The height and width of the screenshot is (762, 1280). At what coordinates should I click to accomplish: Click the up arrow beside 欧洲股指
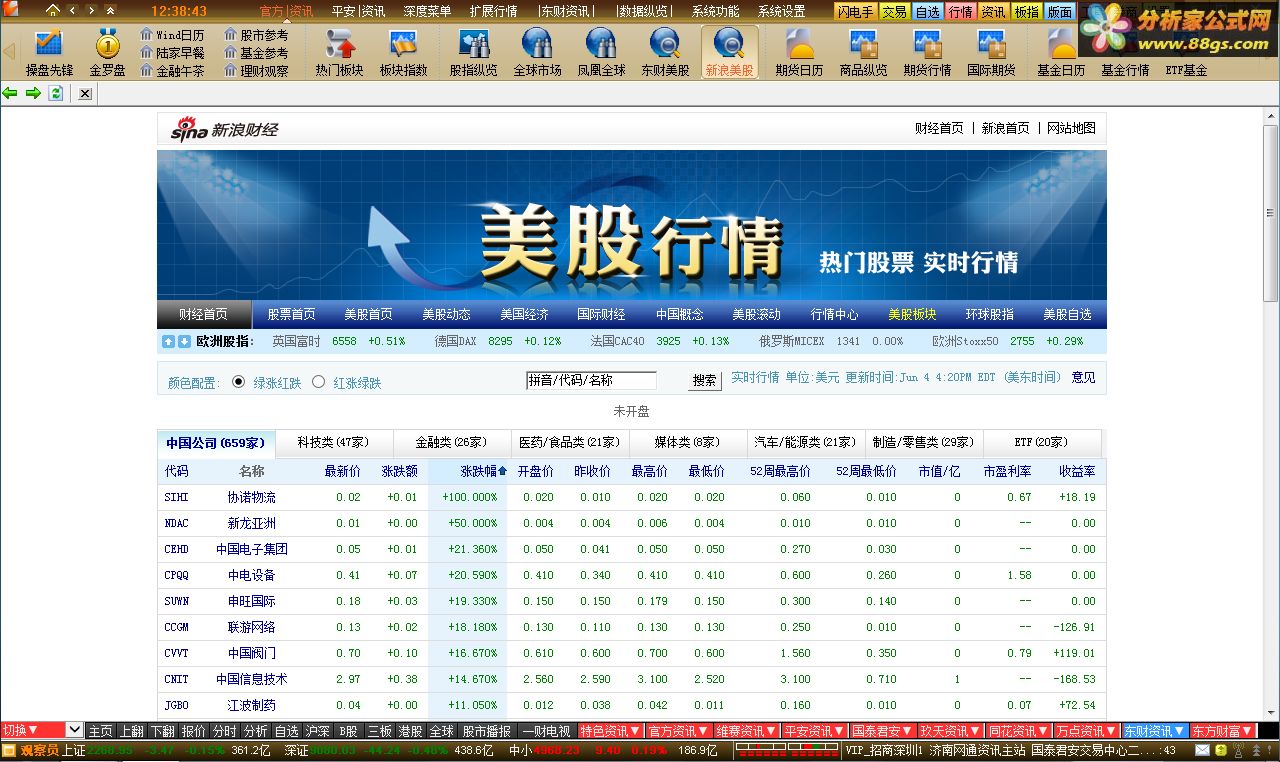tap(168, 342)
